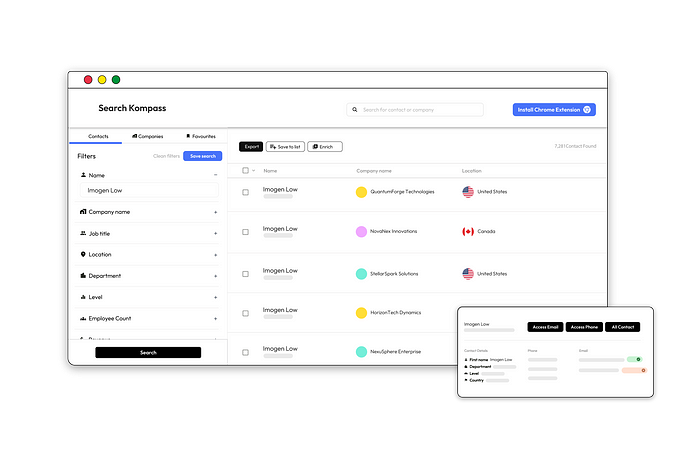Click the Name column header
700x467 pixels.
(270, 171)
